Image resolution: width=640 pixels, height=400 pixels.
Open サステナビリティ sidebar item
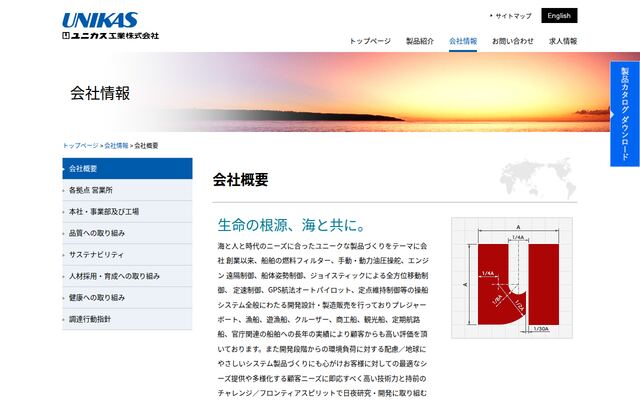pyautogui.click(x=127, y=255)
